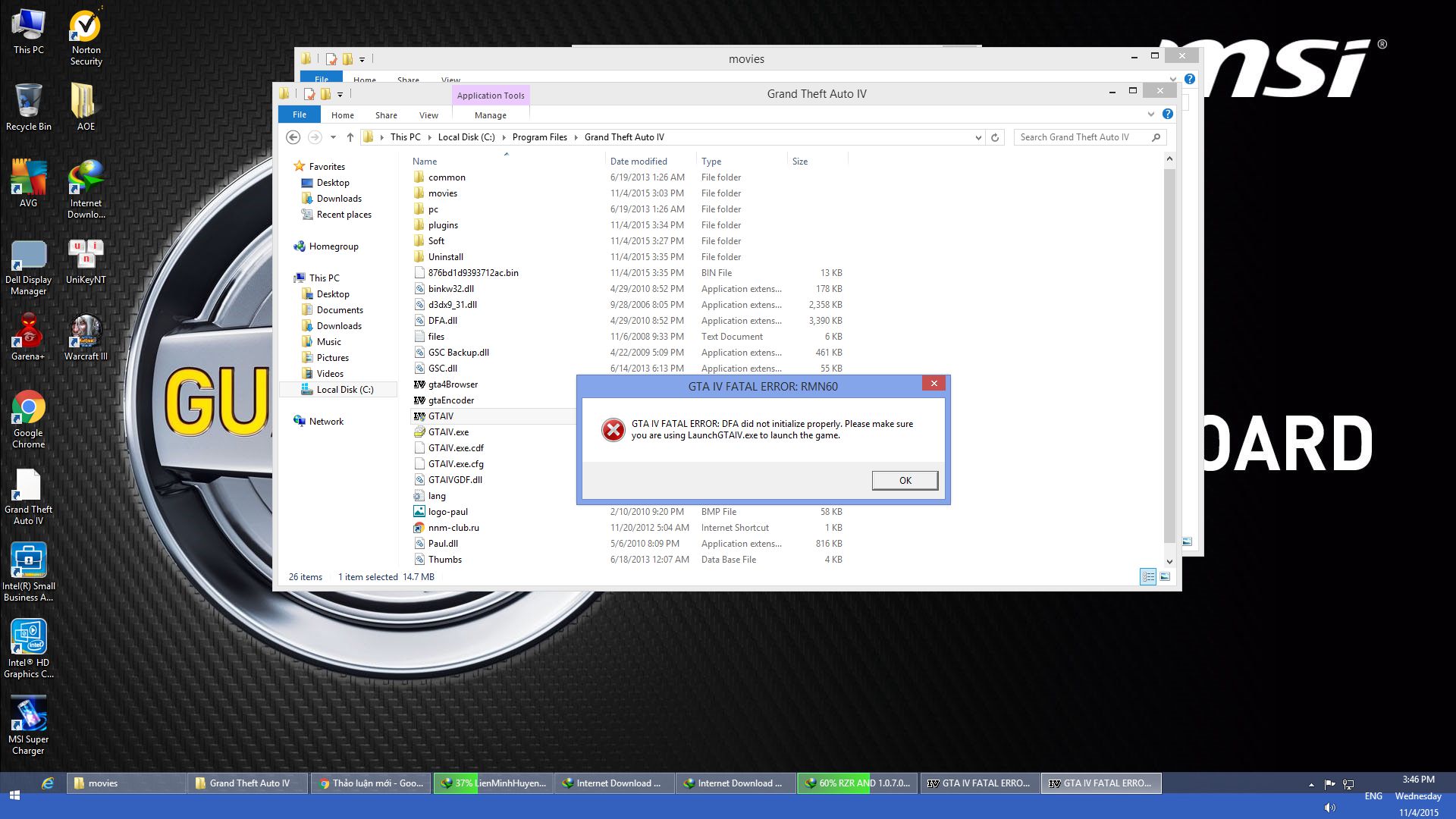Click Back arrow in GTA IV explorer
The image size is (1456, 819).
click(x=293, y=137)
